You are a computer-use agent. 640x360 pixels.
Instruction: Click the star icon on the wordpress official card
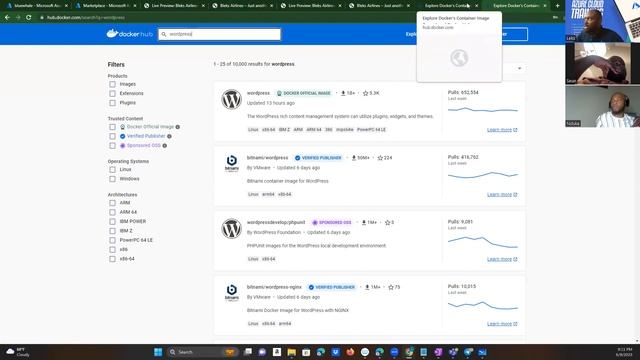pyautogui.click(x=365, y=93)
